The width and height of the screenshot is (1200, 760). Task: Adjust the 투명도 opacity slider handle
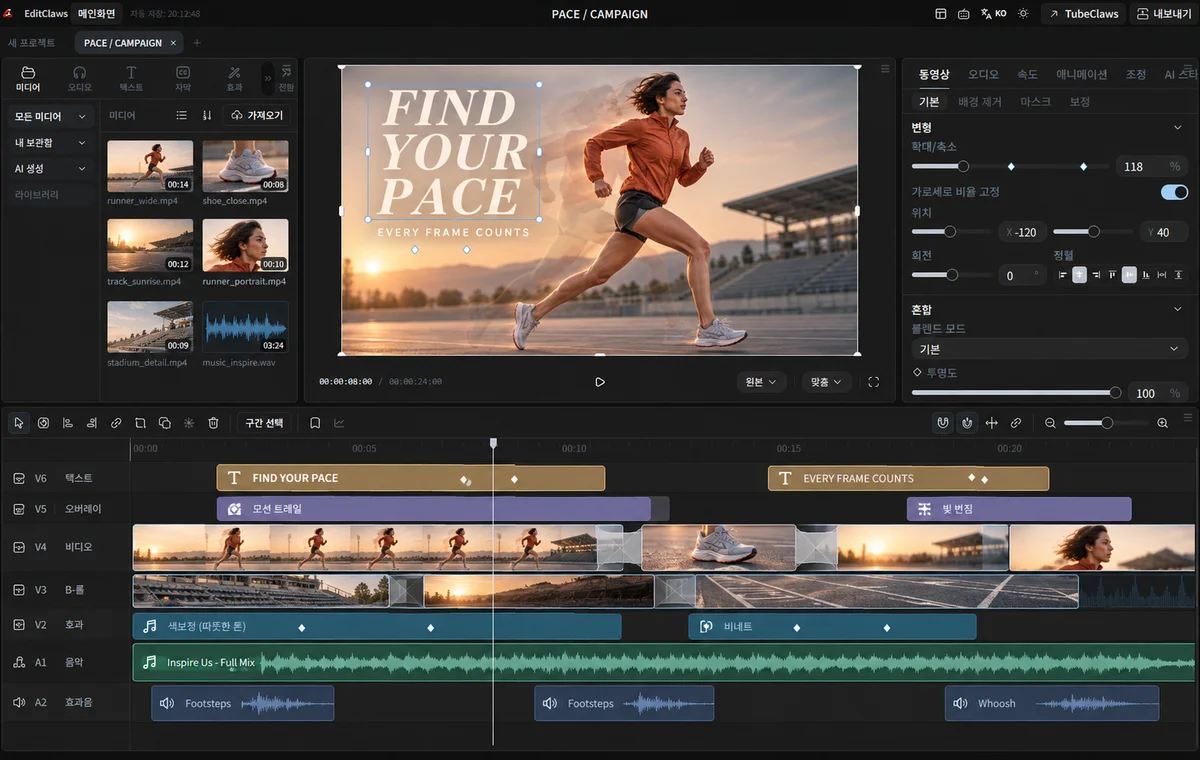pyautogui.click(x=1116, y=393)
